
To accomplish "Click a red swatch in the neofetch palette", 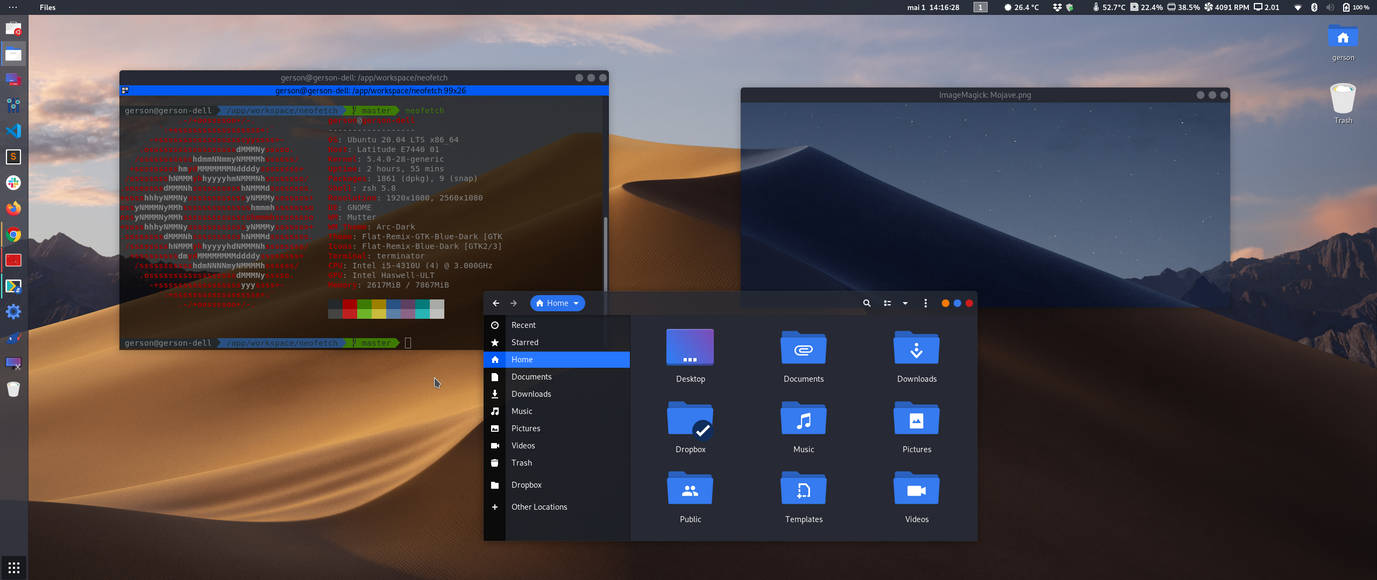I will pyautogui.click(x=352, y=309).
